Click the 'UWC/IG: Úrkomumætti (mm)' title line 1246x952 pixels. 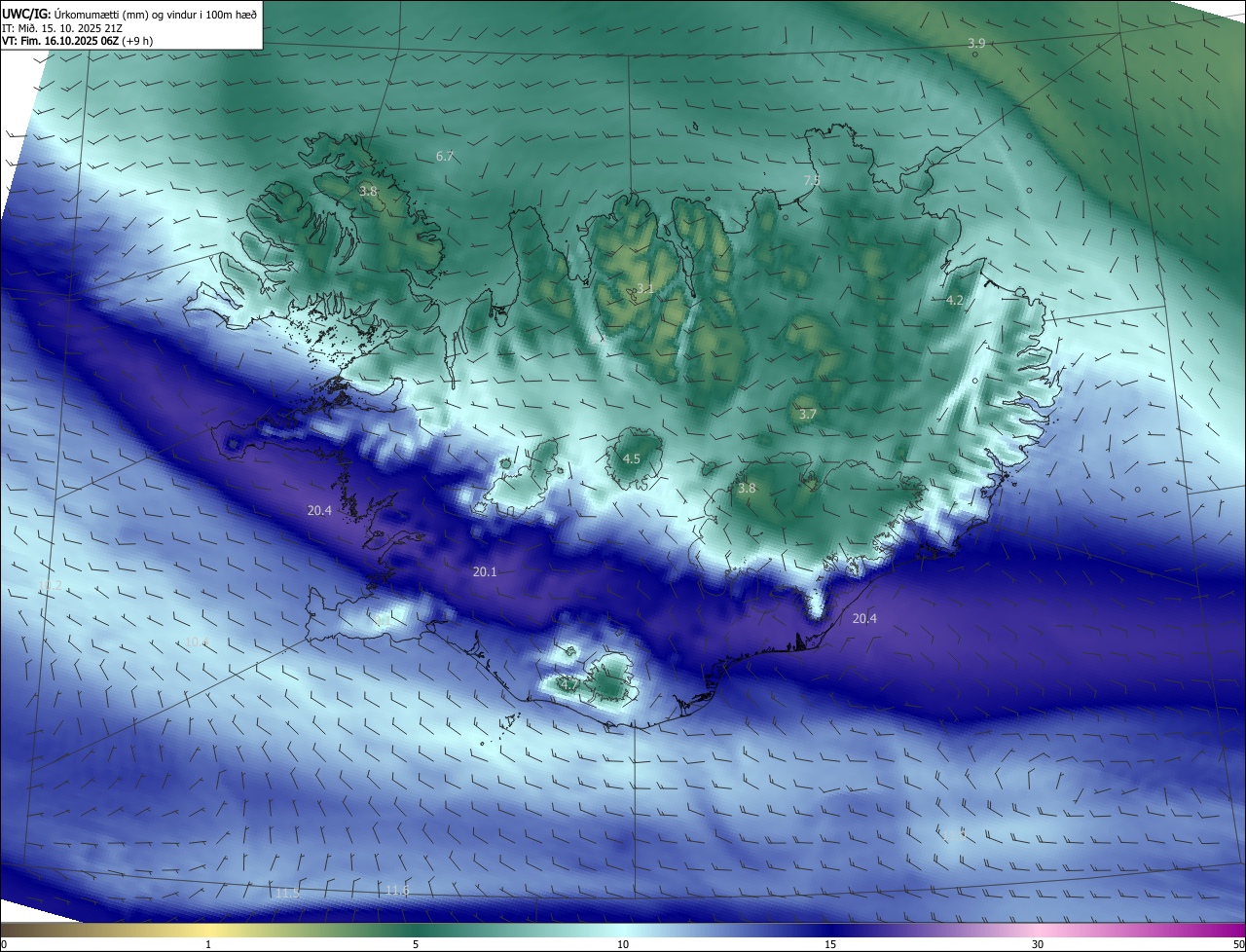pyautogui.click(x=130, y=14)
